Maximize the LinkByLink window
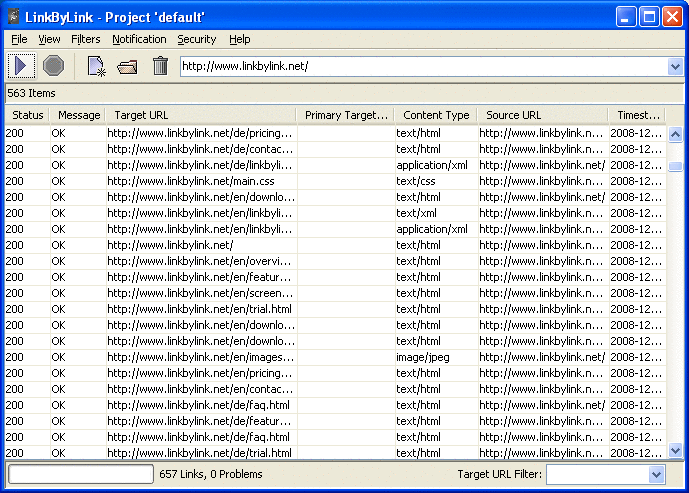Image resolution: width=689 pixels, height=493 pixels. click(x=649, y=17)
